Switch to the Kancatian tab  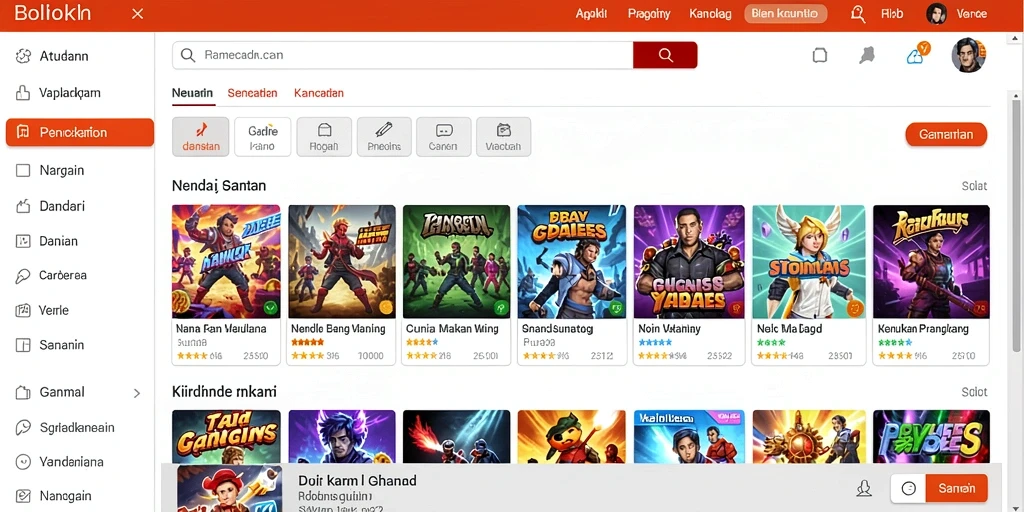coord(319,93)
